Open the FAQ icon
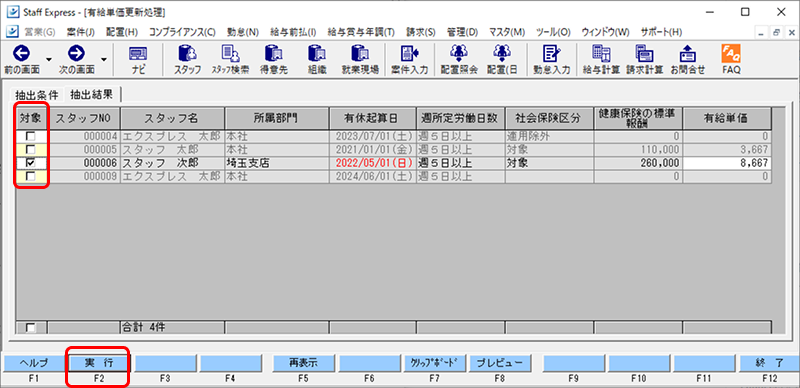Viewport: 800px width, 388px height. 731,54
